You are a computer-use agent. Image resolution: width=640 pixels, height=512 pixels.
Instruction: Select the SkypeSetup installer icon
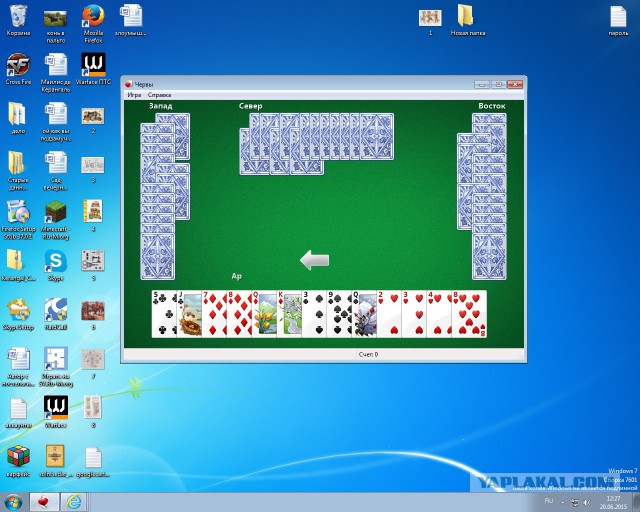pyautogui.click(x=18, y=314)
